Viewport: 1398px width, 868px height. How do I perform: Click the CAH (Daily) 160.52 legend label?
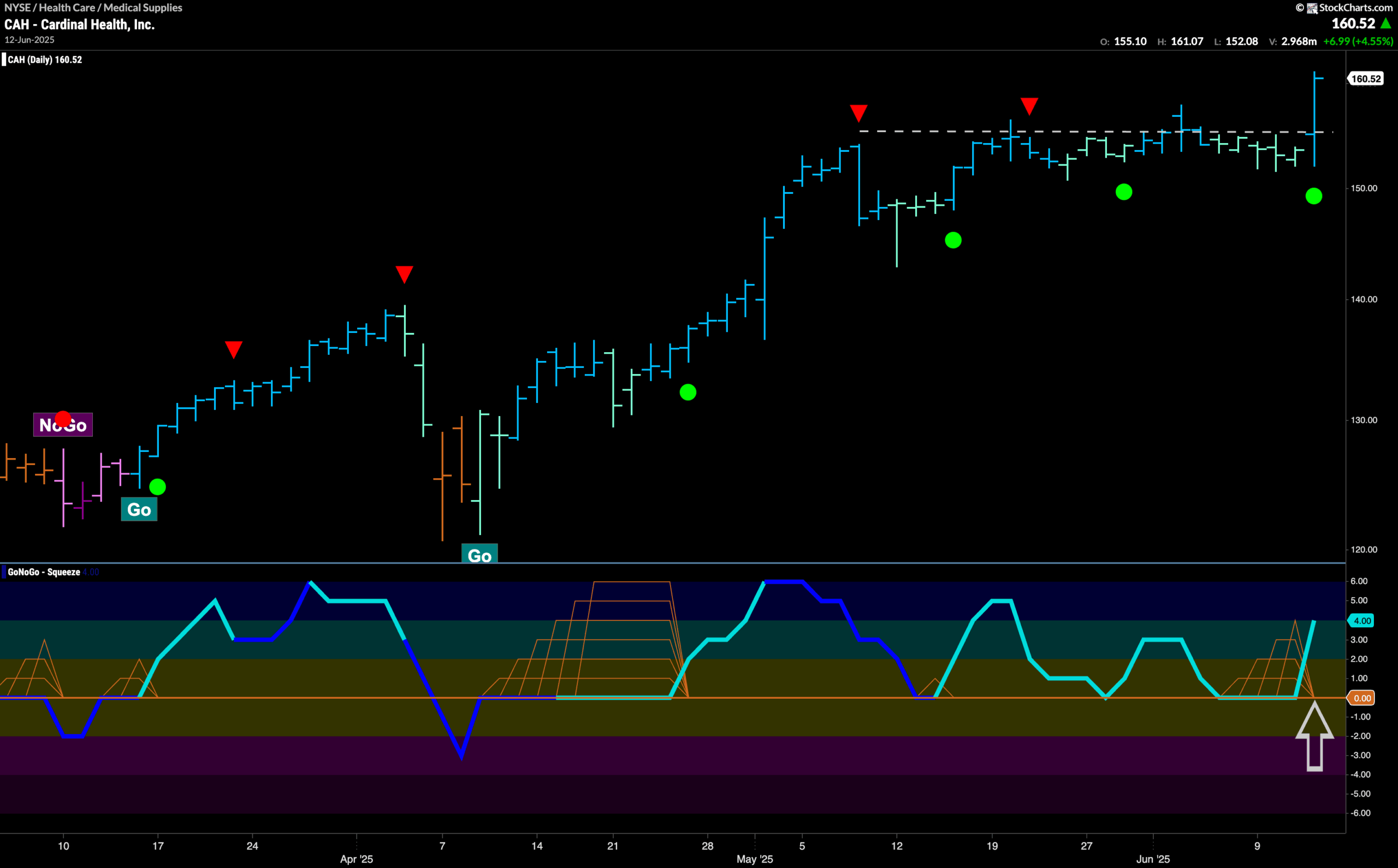45,60
